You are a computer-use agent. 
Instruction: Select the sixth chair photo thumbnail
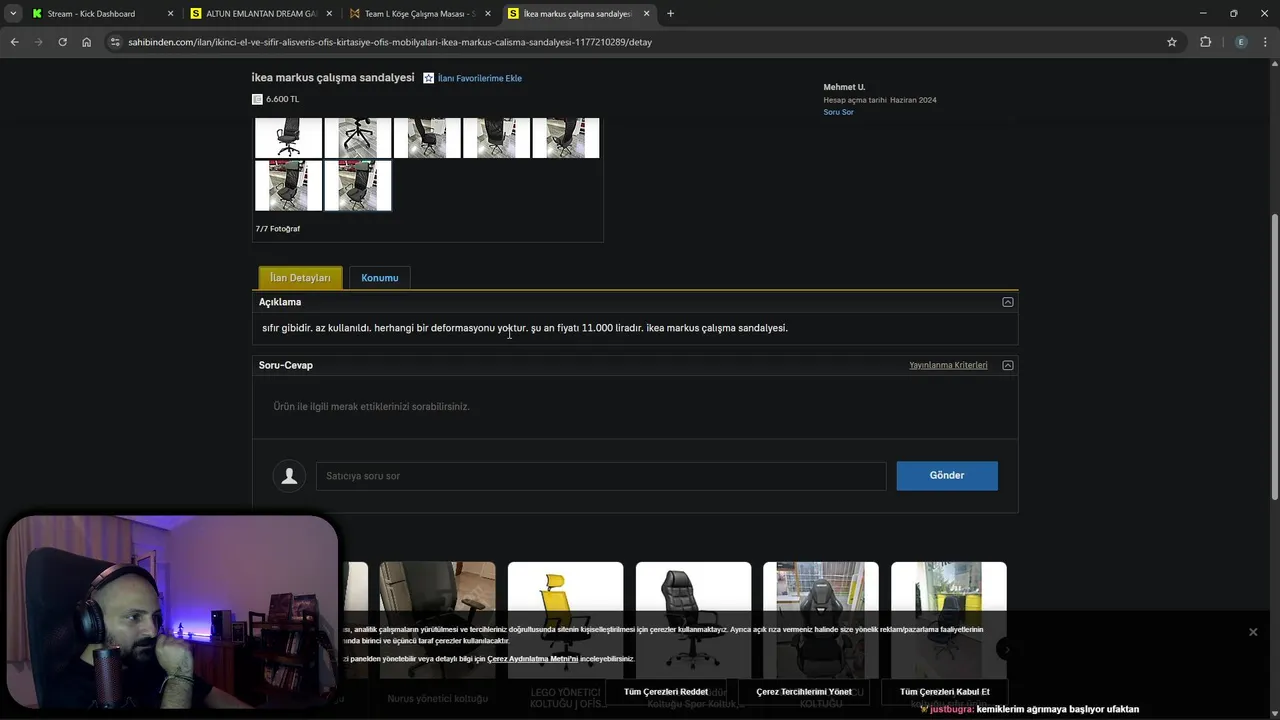coord(288,185)
